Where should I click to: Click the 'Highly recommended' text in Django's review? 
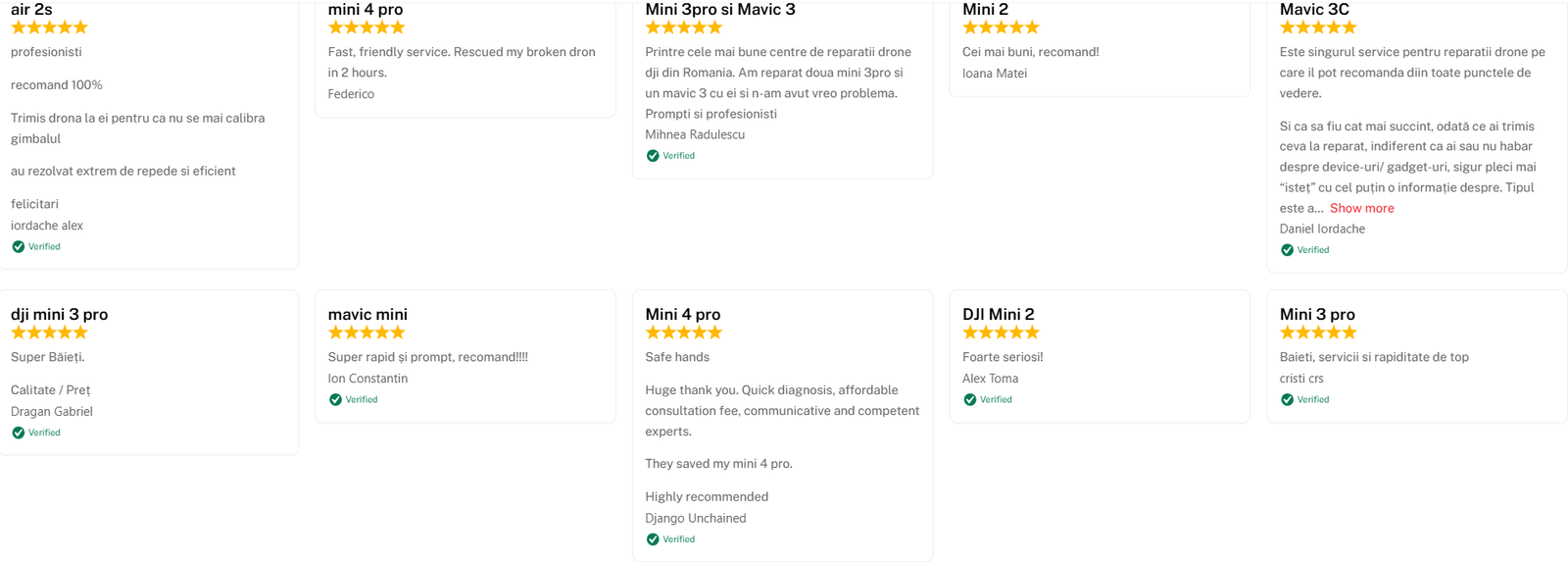[x=707, y=497]
